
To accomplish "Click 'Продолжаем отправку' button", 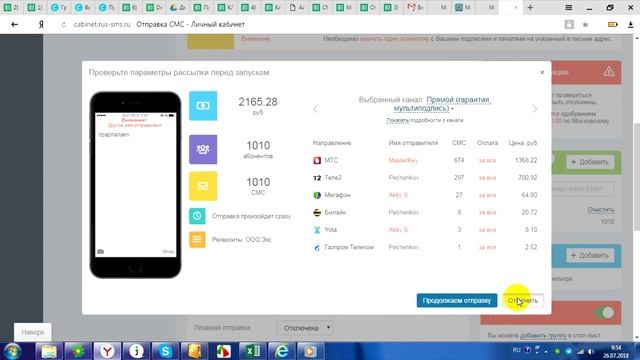I will pyautogui.click(x=457, y=300).
